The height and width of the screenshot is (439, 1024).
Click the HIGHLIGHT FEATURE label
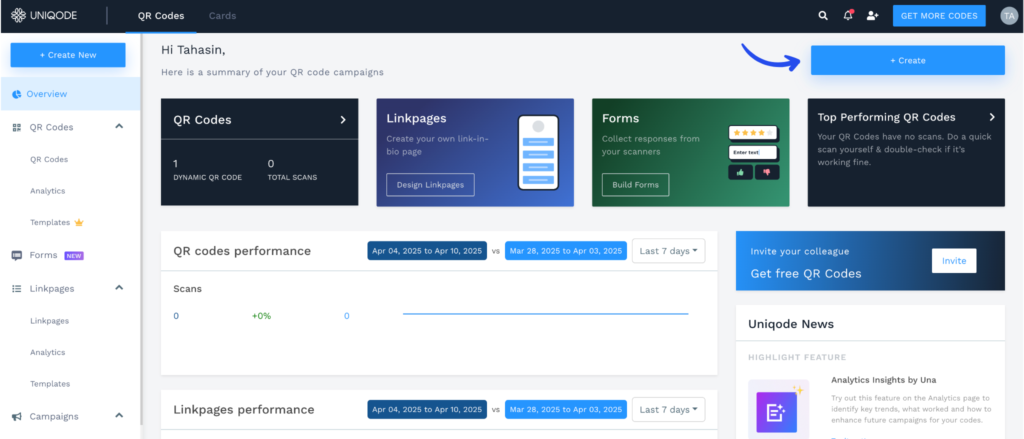[797, 357]
